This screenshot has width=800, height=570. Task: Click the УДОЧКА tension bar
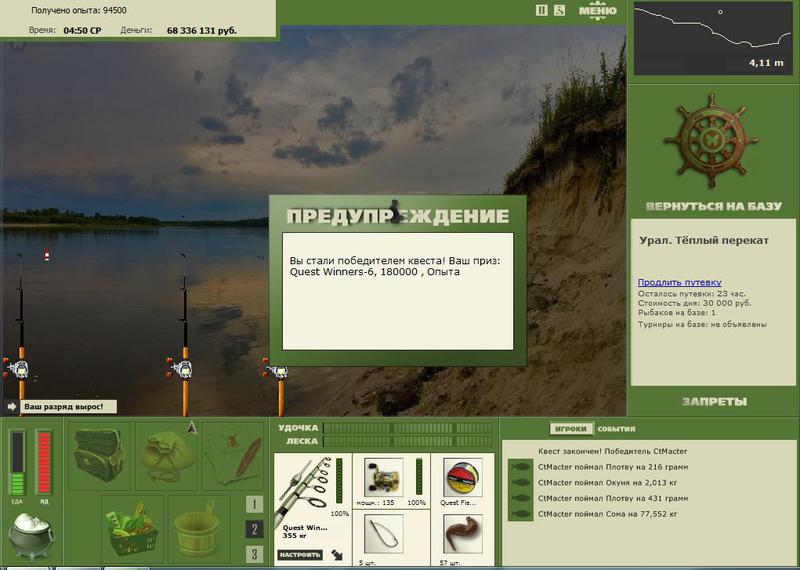(x=408, y=428)
